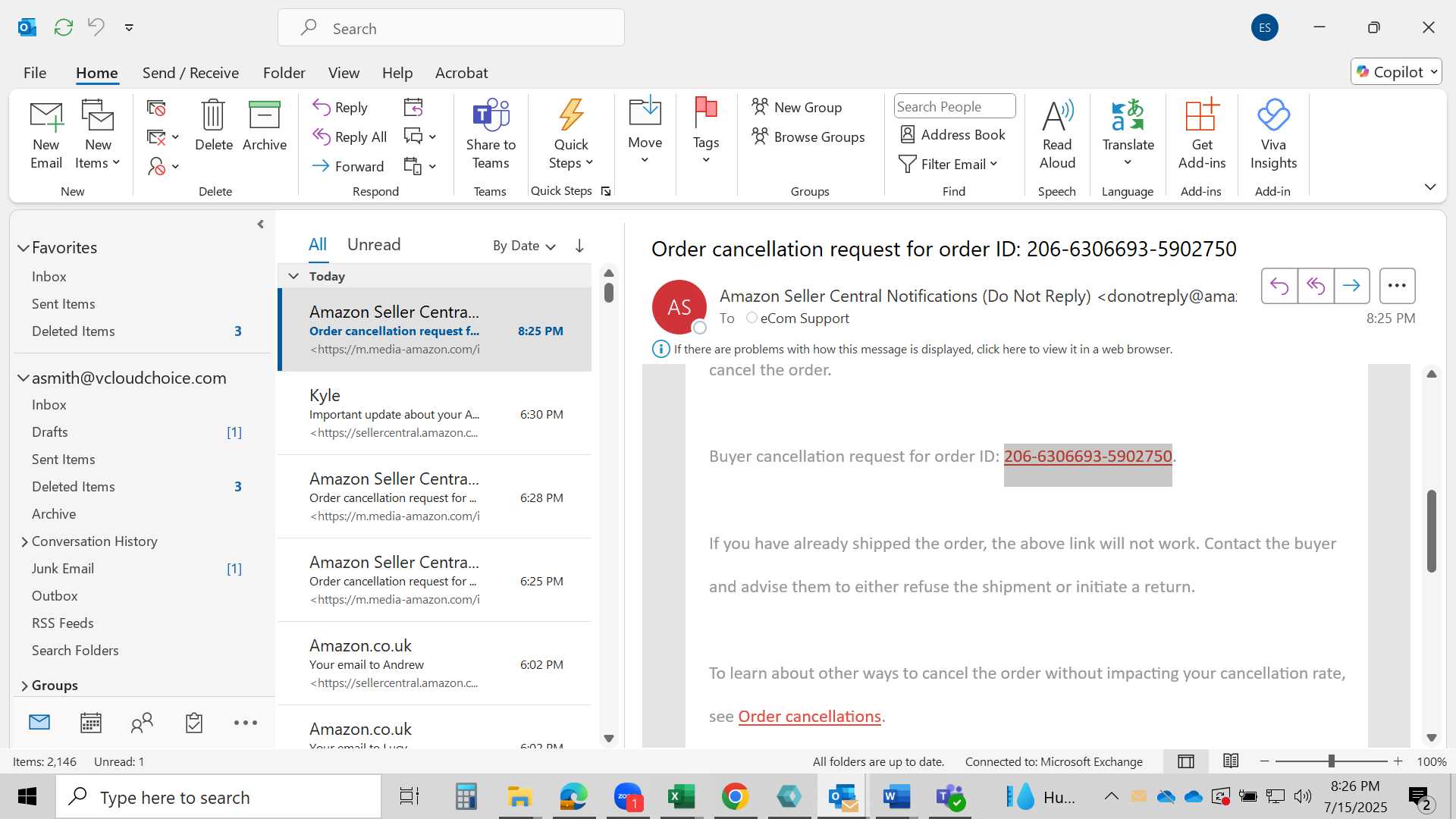
Task: Switch to Normal view in status bar
Action: click(1186, 761)
